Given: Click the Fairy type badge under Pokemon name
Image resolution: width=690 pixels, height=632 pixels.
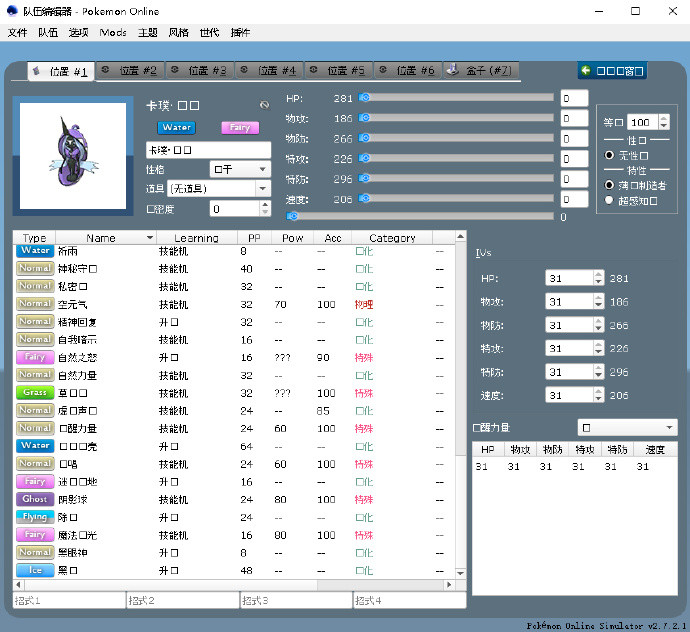Looking at the screenshot, I should 240,127.
